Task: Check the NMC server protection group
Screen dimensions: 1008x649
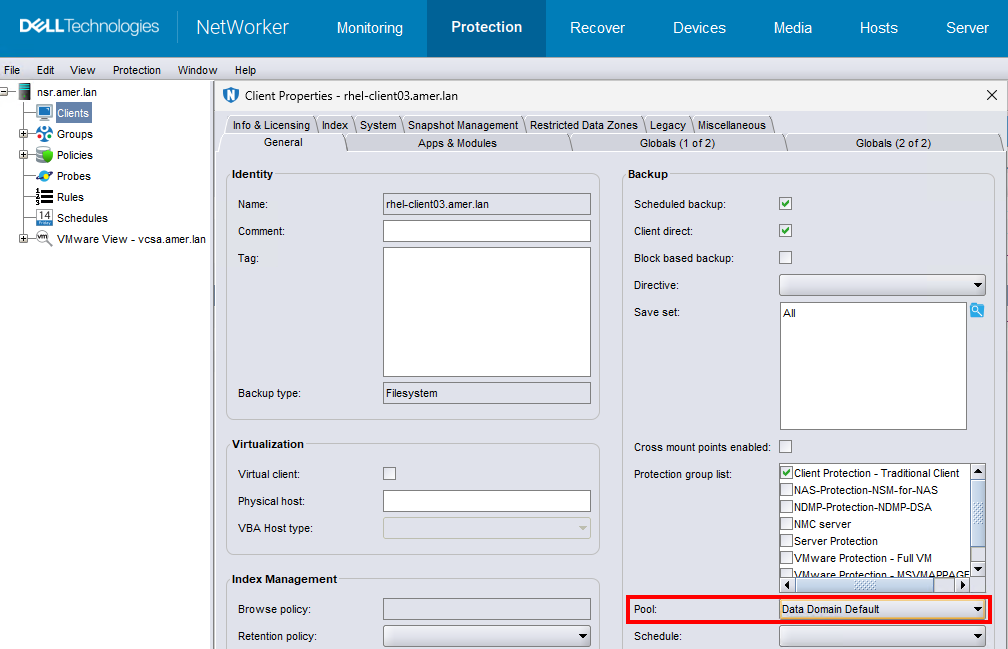Action: point(786,524)
